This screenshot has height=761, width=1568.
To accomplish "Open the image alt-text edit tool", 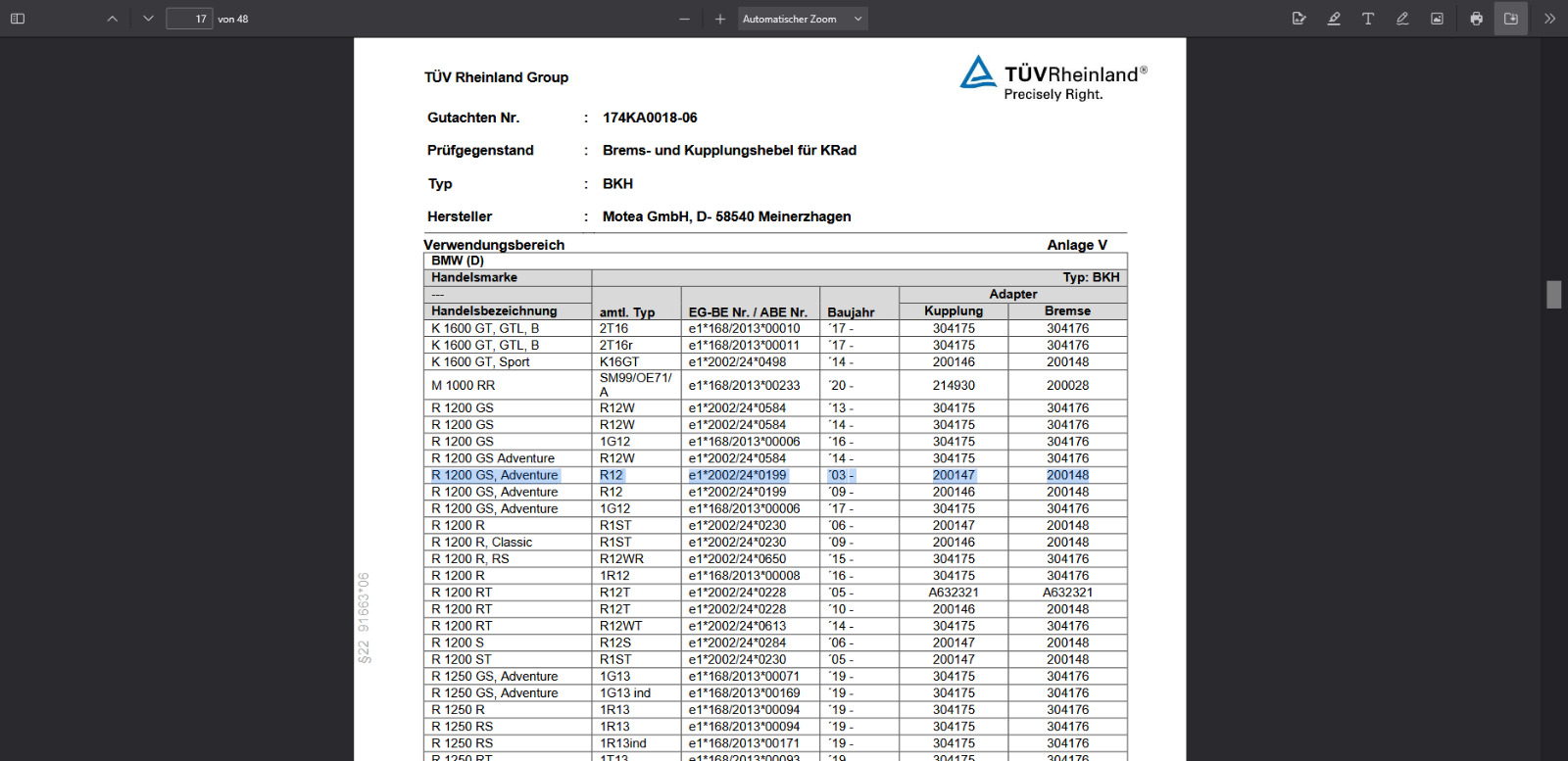I will 1299,19.
